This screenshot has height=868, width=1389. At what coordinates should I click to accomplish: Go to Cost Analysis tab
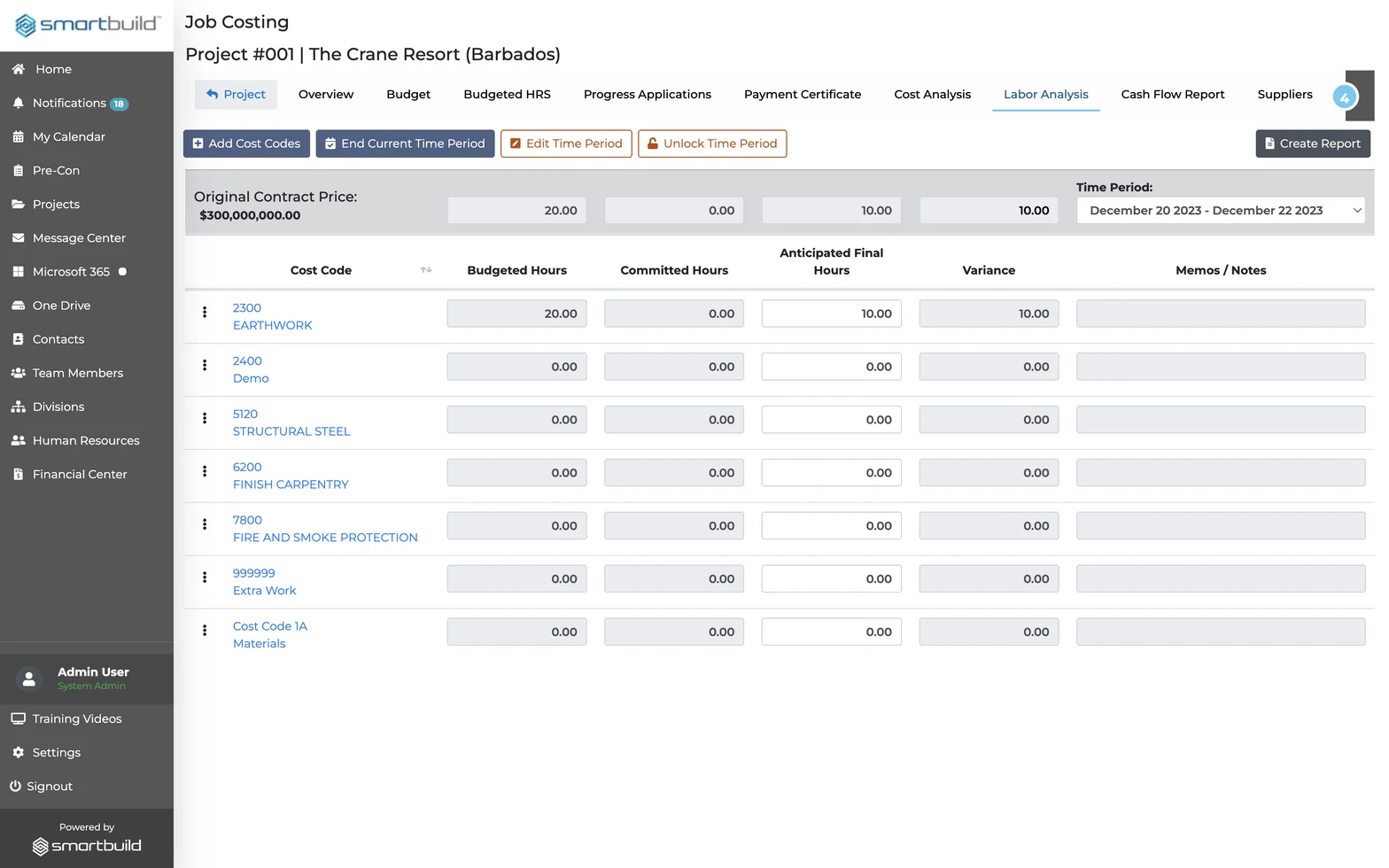(932, 95)
